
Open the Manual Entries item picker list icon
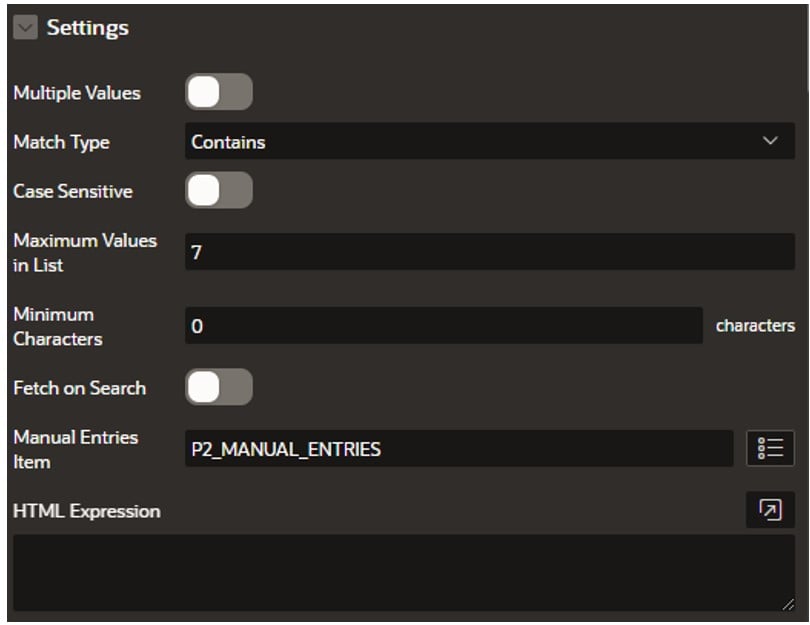(x=770, y=448)
